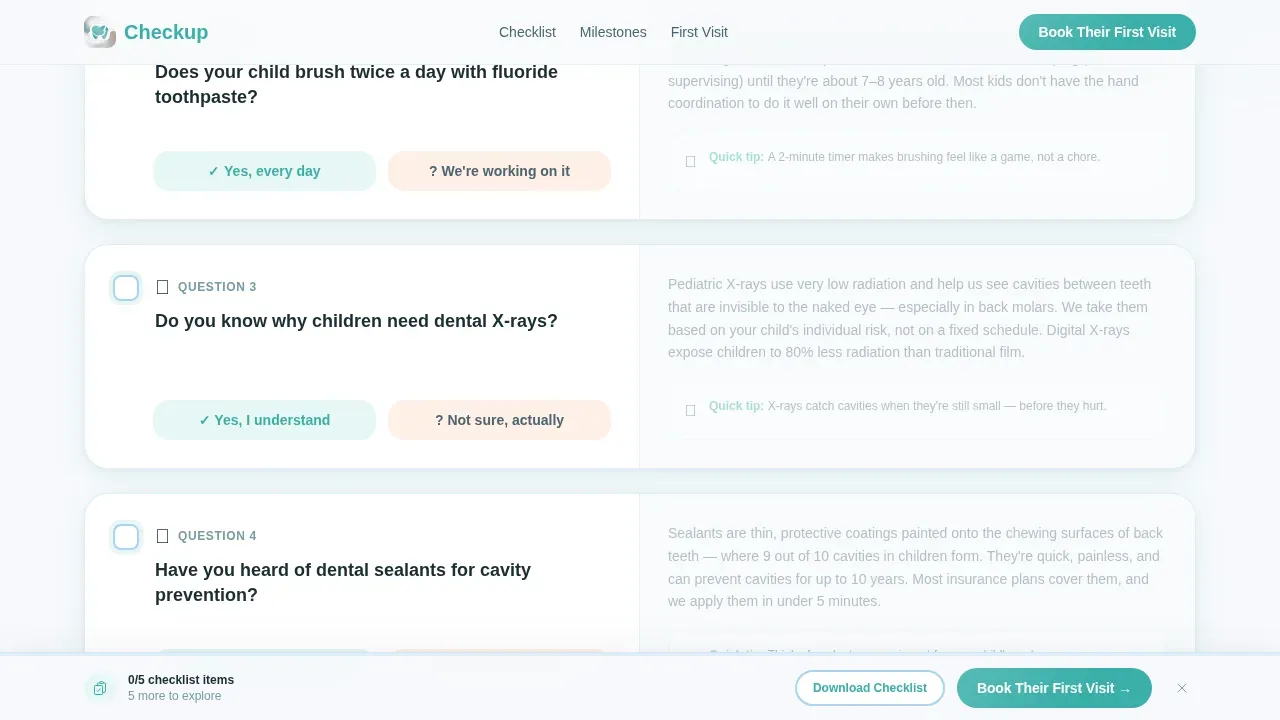This screenshot has height=720, width=1280.
Task: Click the '0/5 checklist items' text
Action: pos(181,680)
